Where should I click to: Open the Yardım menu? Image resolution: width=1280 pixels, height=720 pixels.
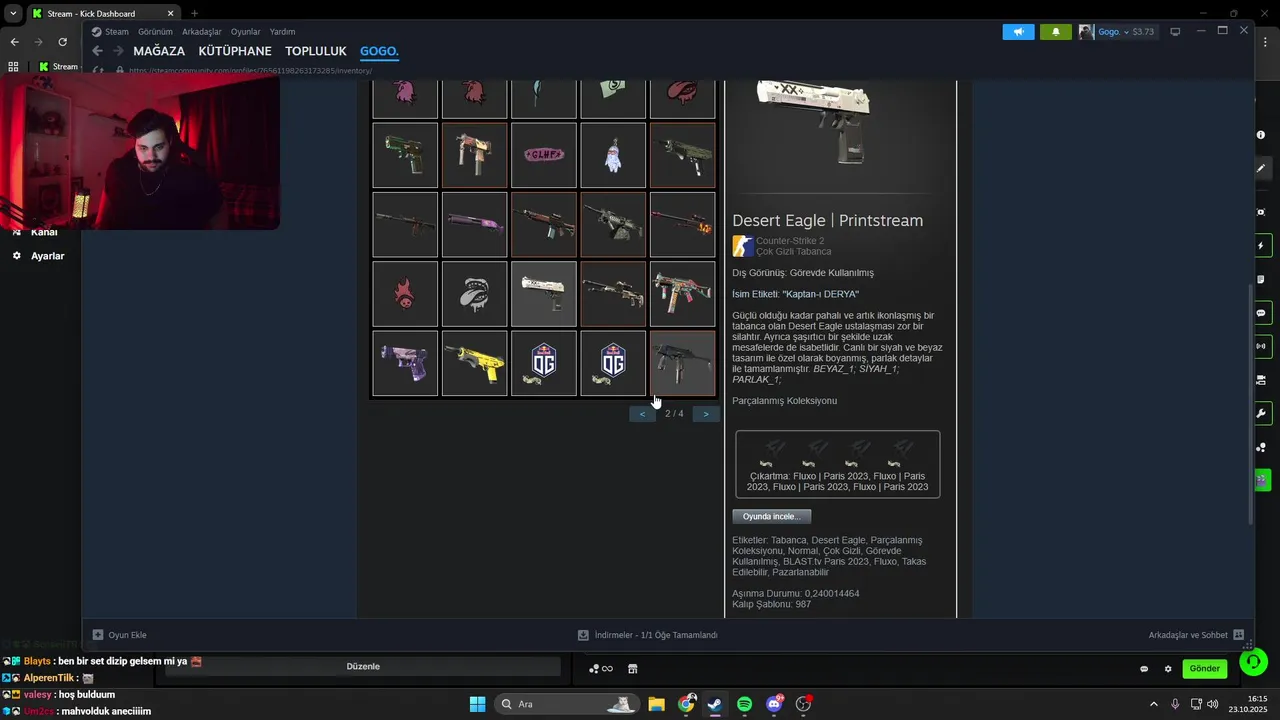pyautogui.click(x=283, y=32)
